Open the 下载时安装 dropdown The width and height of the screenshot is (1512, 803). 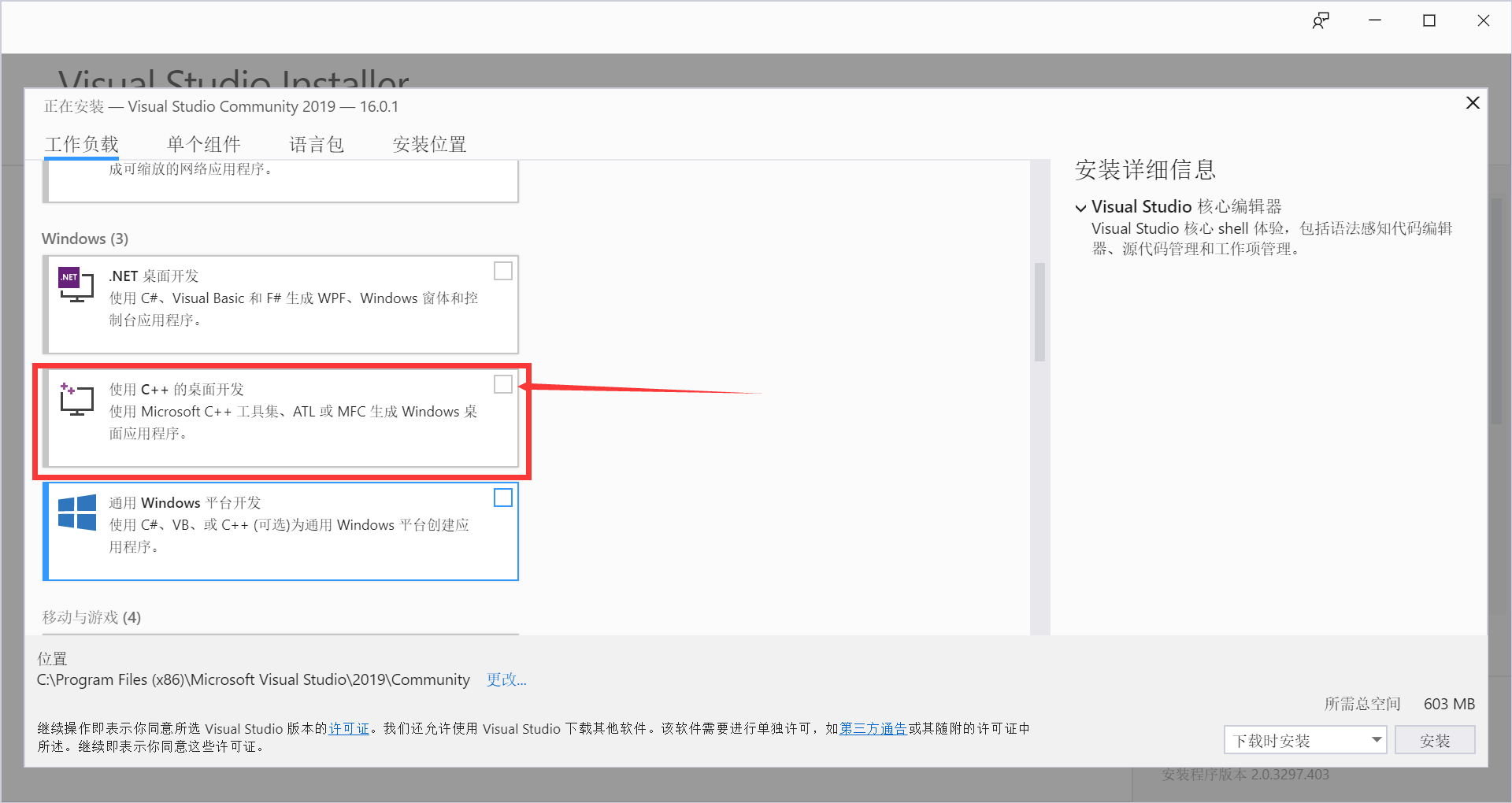[x=1305, y=740]
